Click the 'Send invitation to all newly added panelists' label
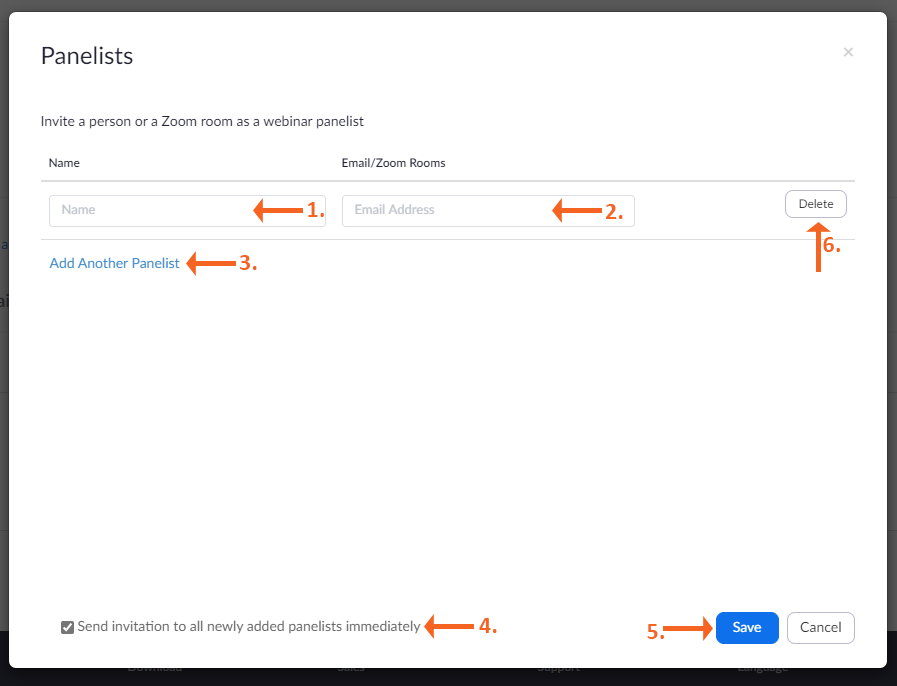Viewport: 897px width, 686px height. pyautogui.click(x=249, y=627)
